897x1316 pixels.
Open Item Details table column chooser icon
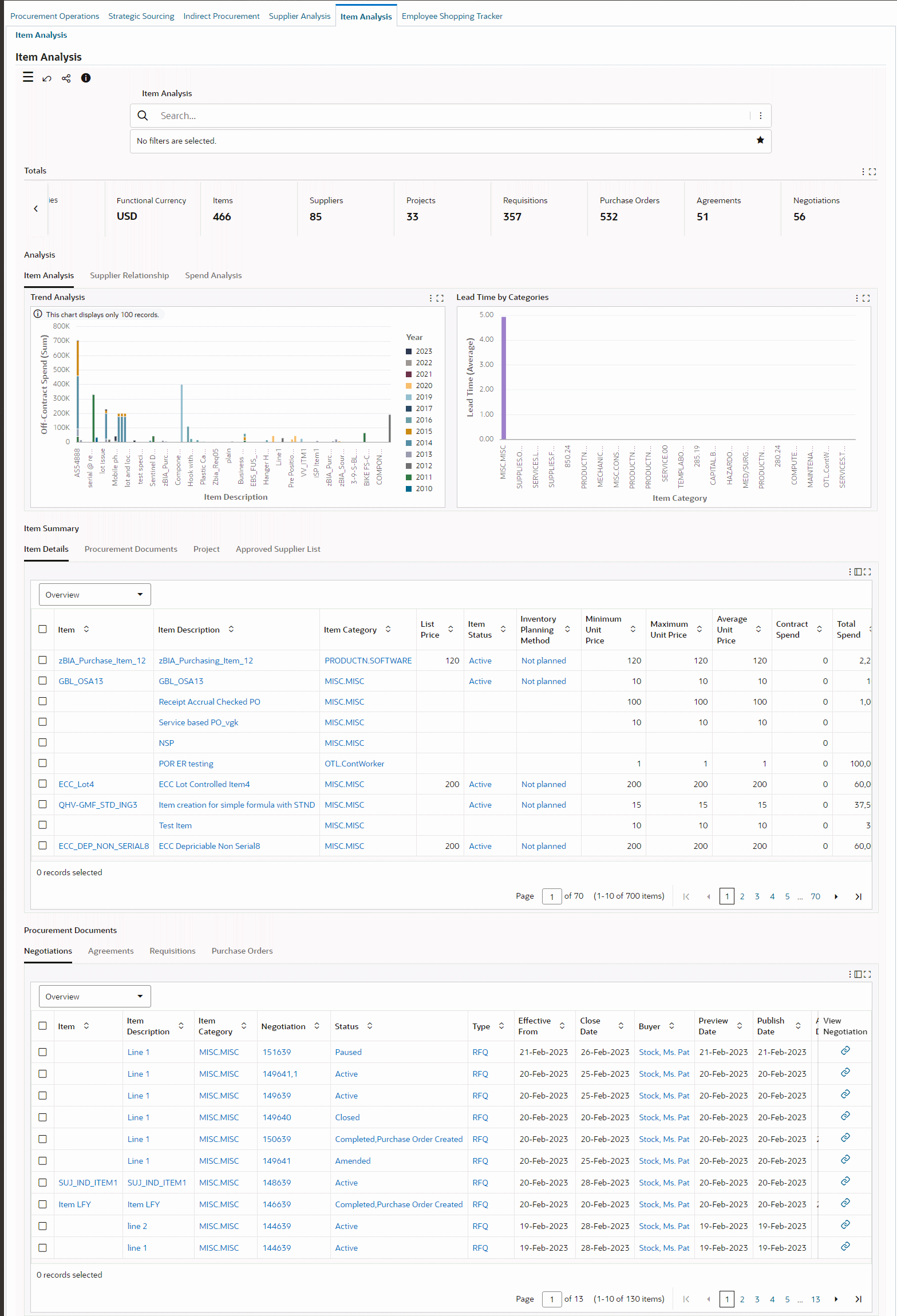point(858,572)
